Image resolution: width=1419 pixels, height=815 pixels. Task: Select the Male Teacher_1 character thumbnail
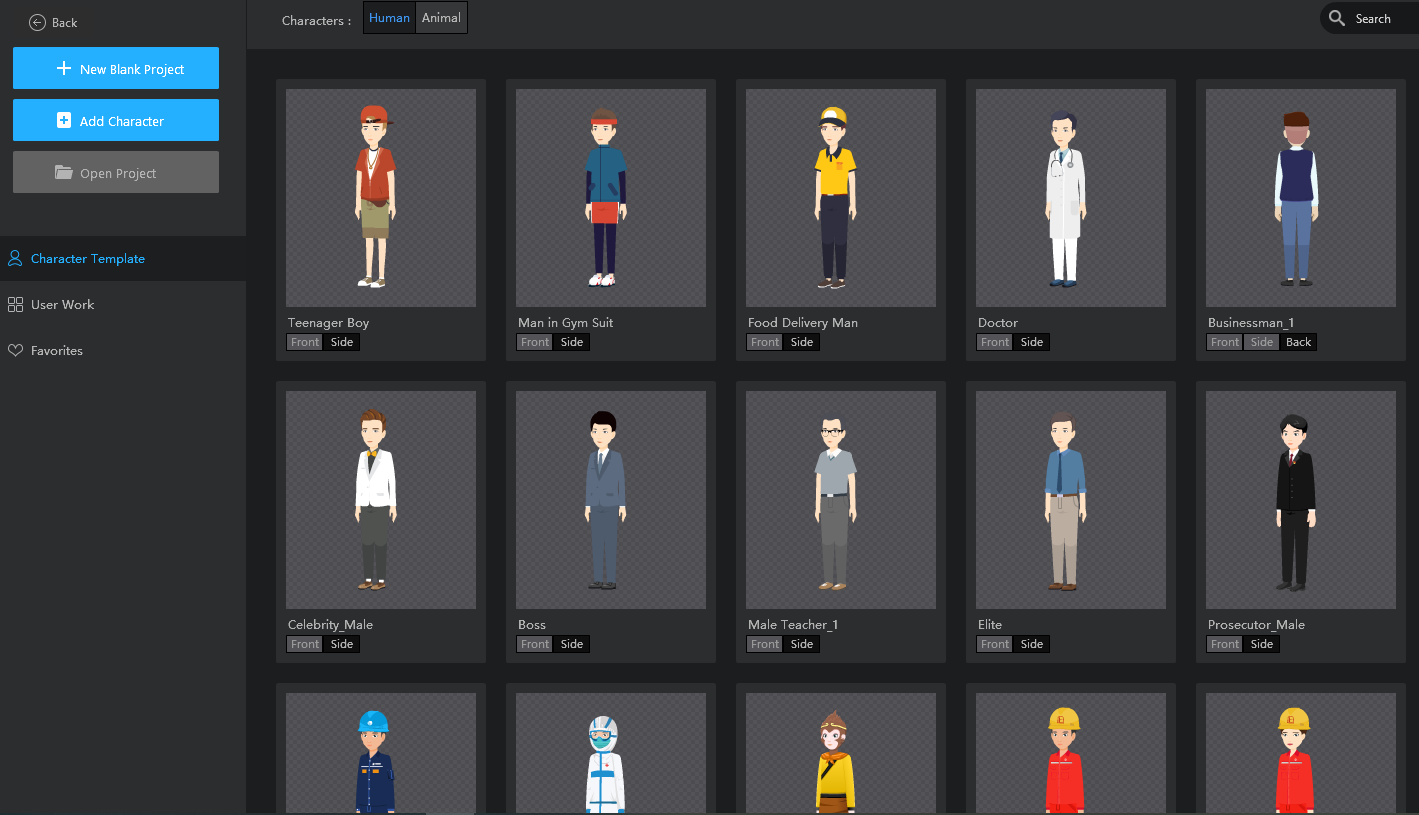coord(841,500)
